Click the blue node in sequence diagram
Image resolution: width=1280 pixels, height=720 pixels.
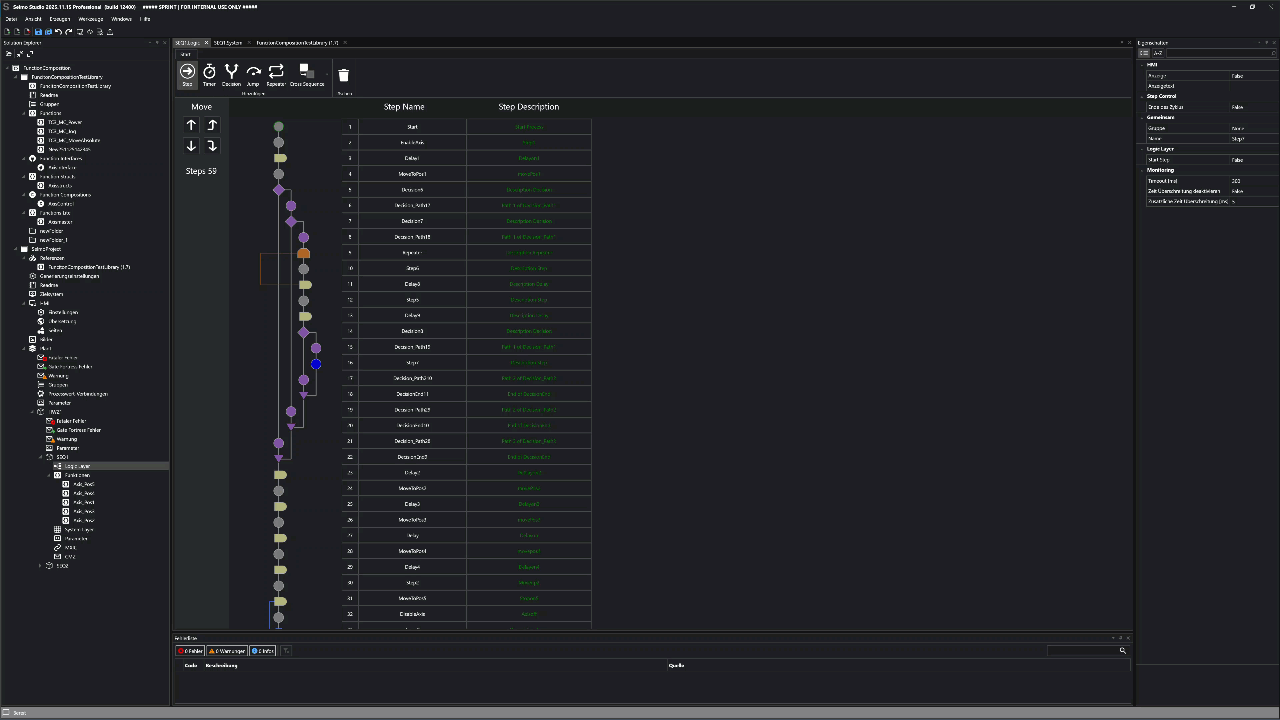click(x=316, y=364)
